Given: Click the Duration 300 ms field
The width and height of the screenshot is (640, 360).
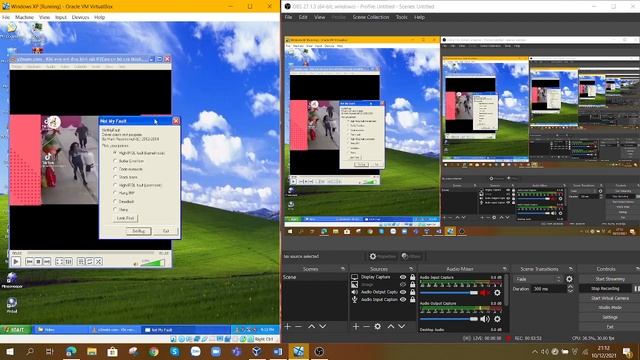Looking at the screenshot, I should coord(548,289).
